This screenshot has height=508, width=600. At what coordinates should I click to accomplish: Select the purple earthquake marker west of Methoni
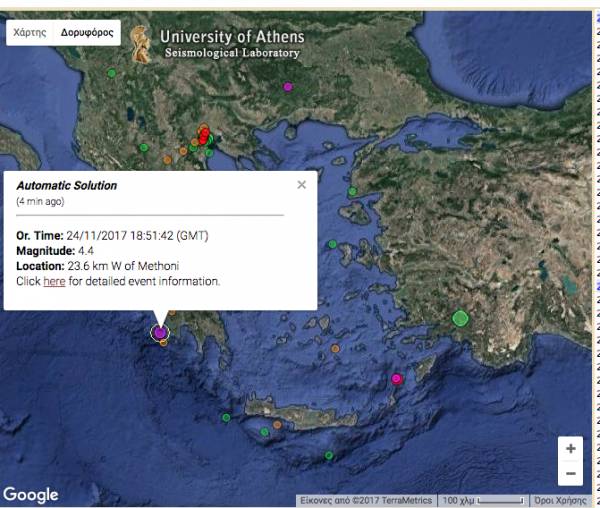pyautogui.click(x=160, y=333)
